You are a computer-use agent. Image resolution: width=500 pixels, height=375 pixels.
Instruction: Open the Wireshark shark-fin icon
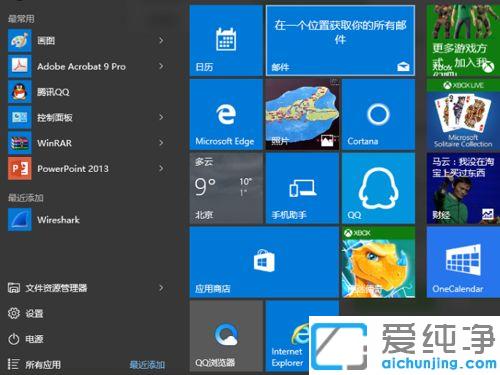pos(20,220)
